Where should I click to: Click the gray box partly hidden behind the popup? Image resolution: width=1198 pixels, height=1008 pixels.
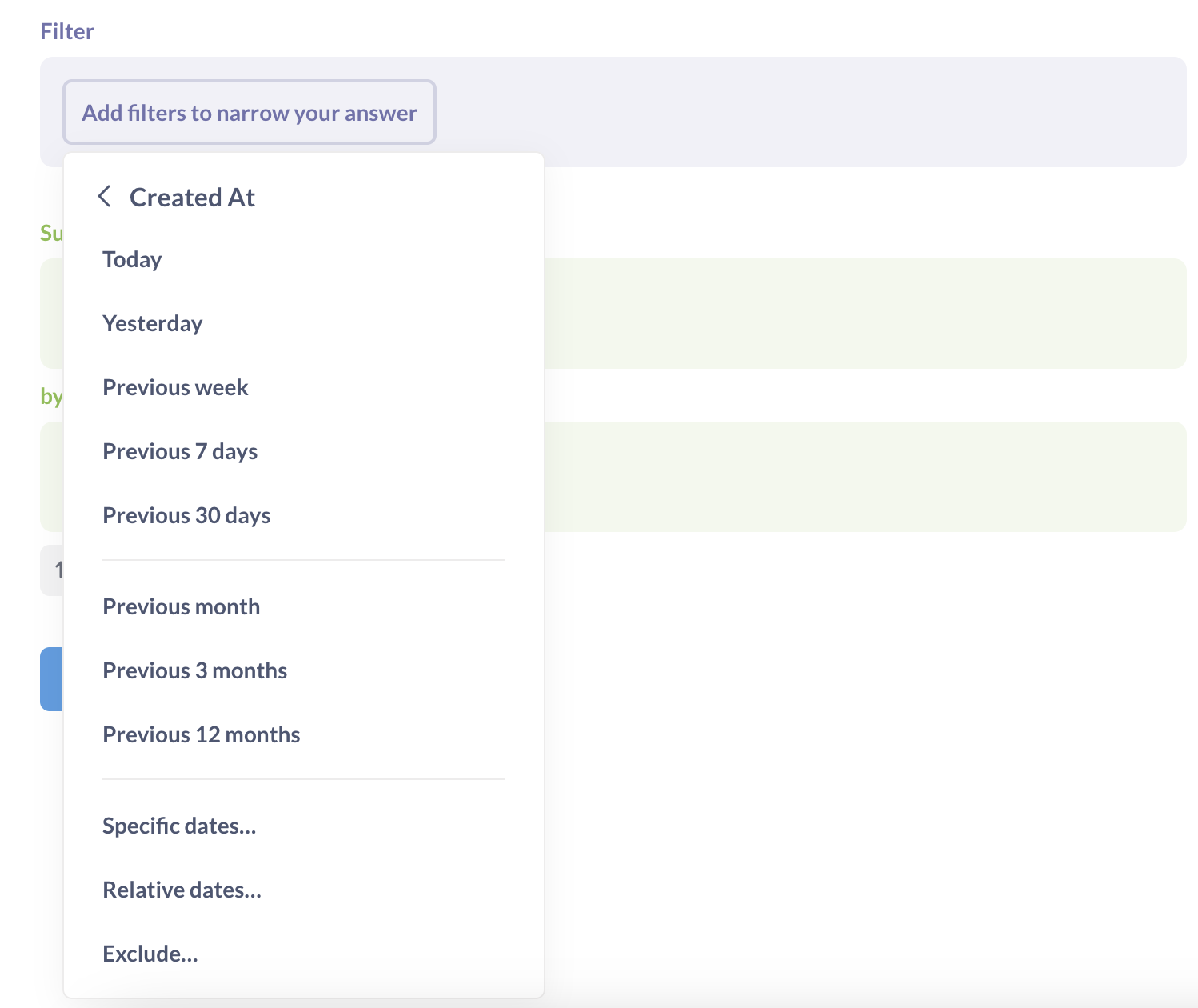coord(51,570)
